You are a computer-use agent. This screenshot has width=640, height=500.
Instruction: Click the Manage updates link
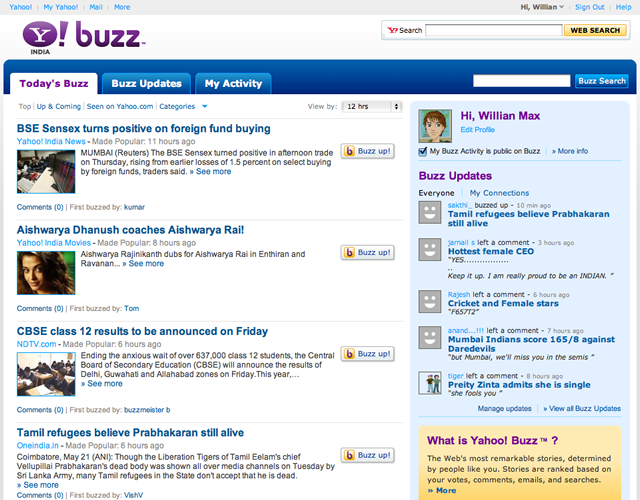[504, 409]
